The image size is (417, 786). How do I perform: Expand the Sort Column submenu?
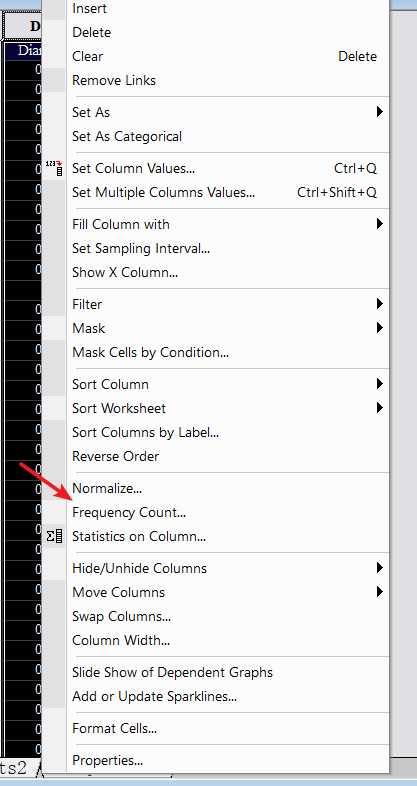click(x=379, y=384)
